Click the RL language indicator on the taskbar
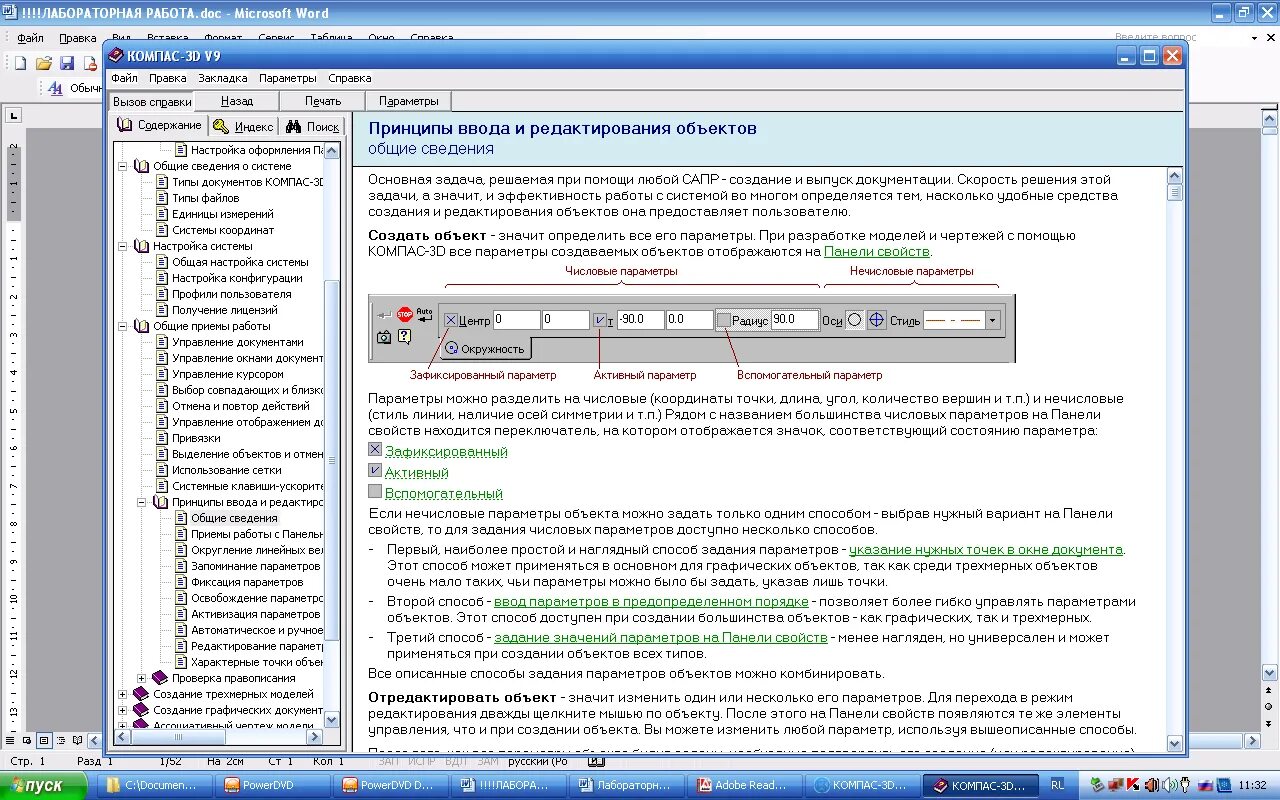Image resolution: width=1280 pixels, height=800 pixels. click(1058, 785)
